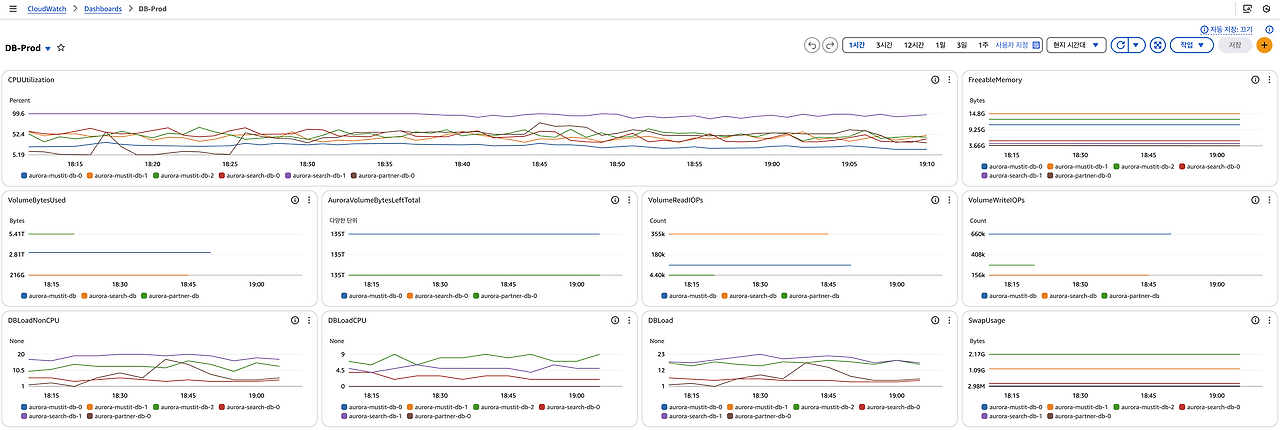This screenshot has width=1280, height=430.
Task: Favorite the DB-Prod dashboard with the star
Action: (61, 47)
